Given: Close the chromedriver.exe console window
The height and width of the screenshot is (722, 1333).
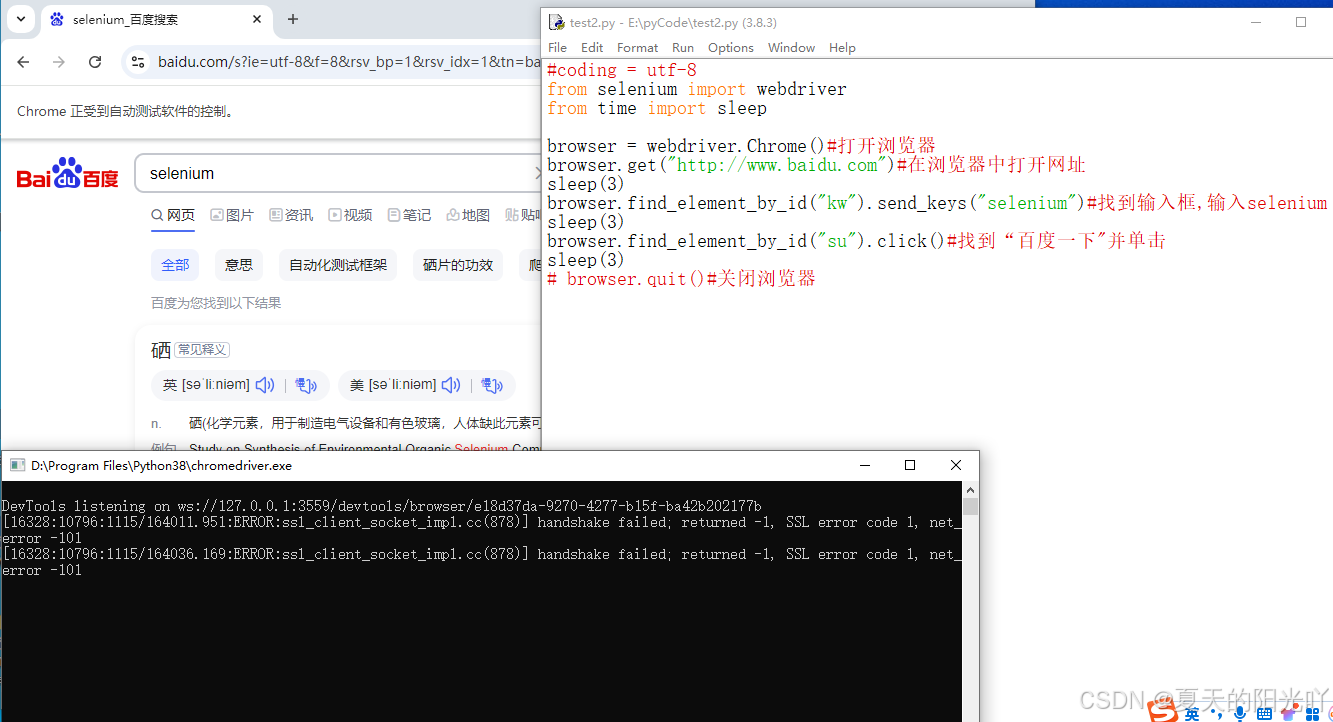Looking at the screenshot, I should [x=956, y=465].
